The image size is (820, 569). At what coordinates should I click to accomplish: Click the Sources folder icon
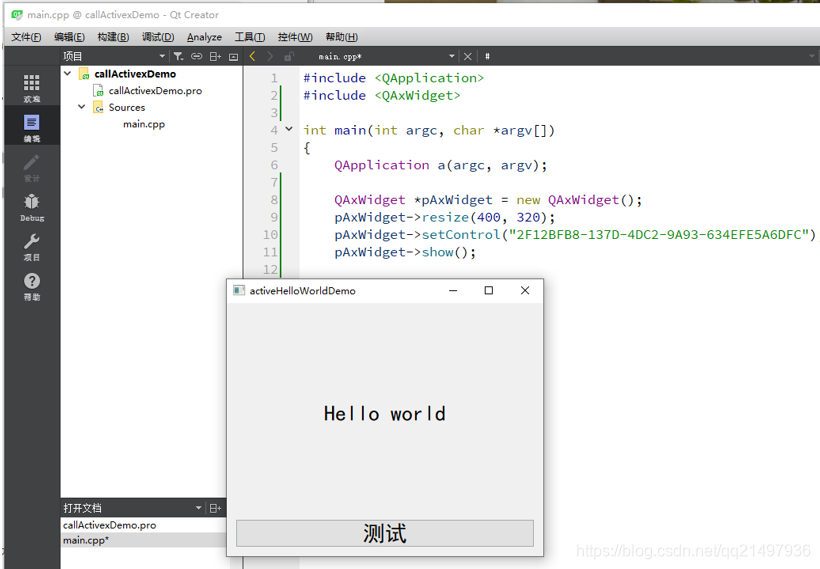pos(98,107)
